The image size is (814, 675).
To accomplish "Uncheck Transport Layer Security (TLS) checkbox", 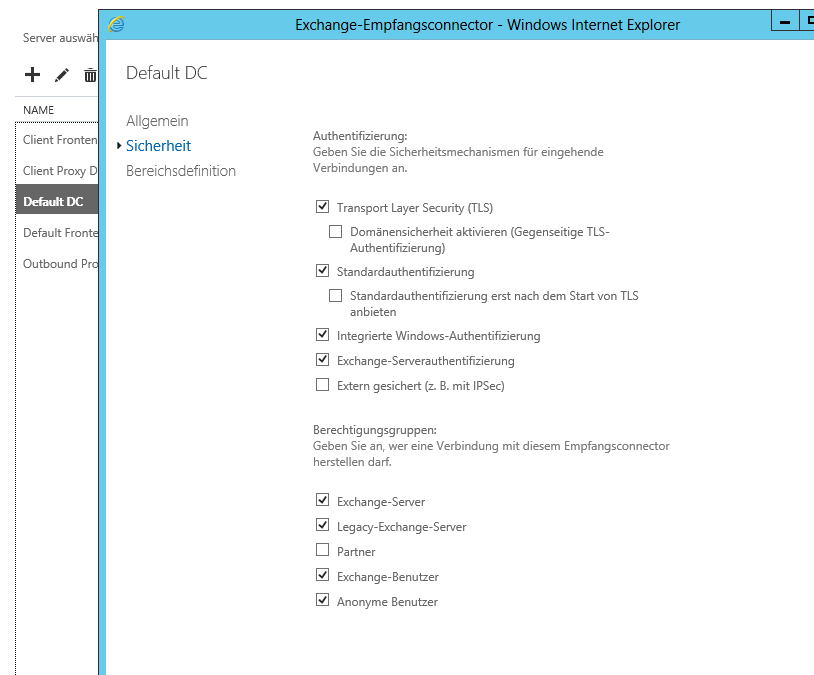I will pyautogui.click(x=322, y=207).
